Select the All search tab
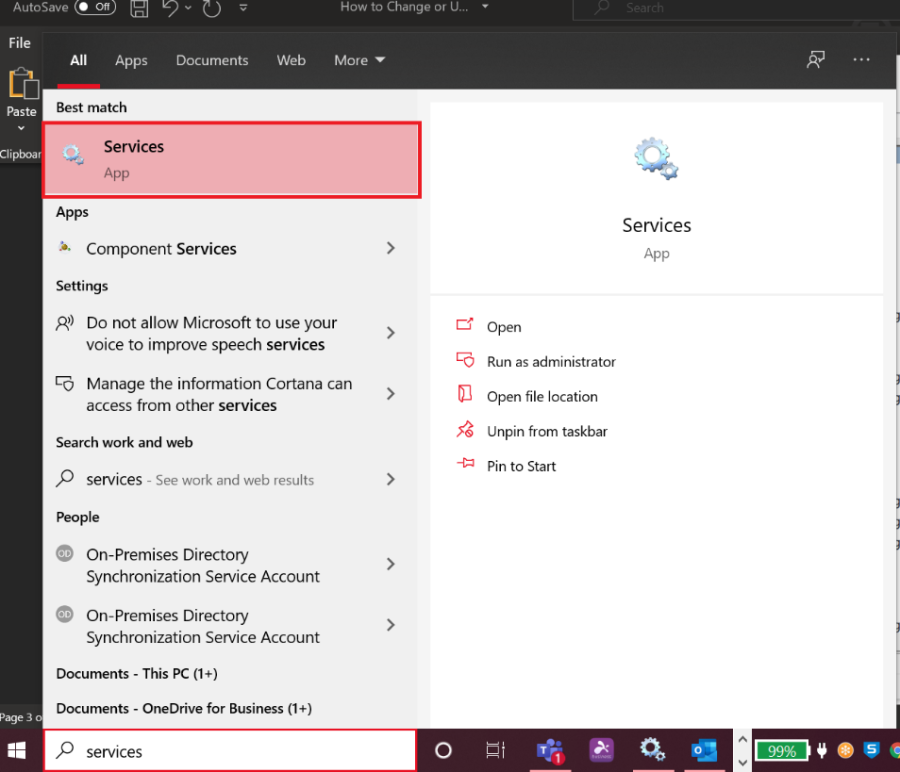 tap(78, 60)
